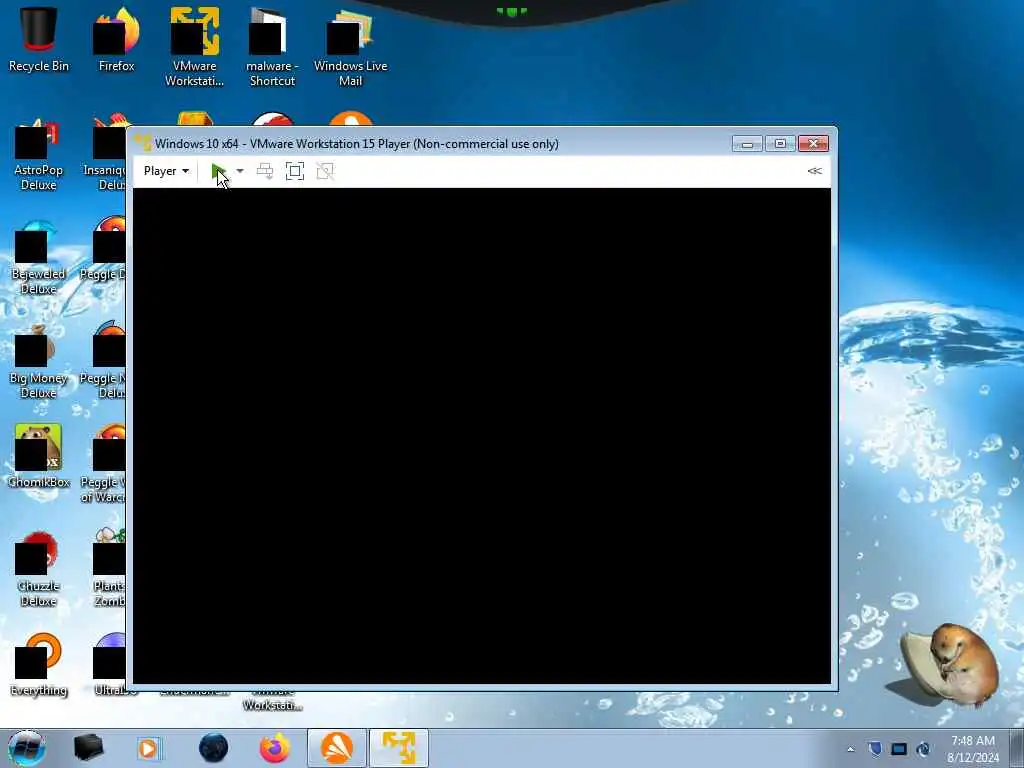Select the ChomikBox desktop icon

39,456
